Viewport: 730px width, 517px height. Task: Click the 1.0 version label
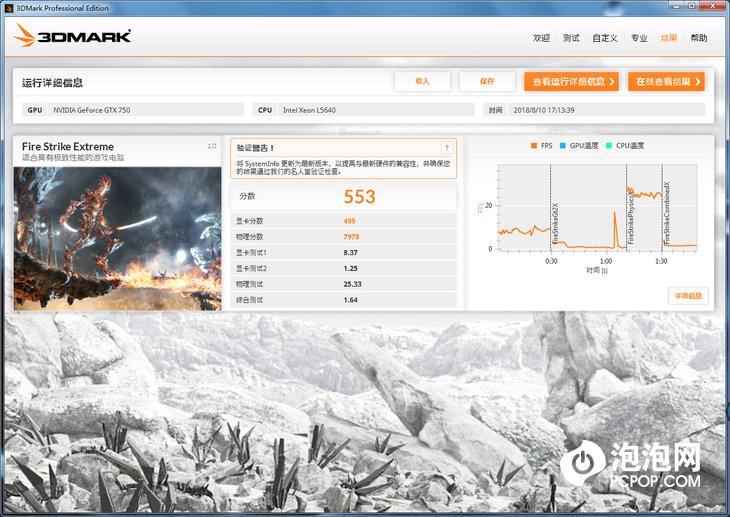[x=212, y=146]
